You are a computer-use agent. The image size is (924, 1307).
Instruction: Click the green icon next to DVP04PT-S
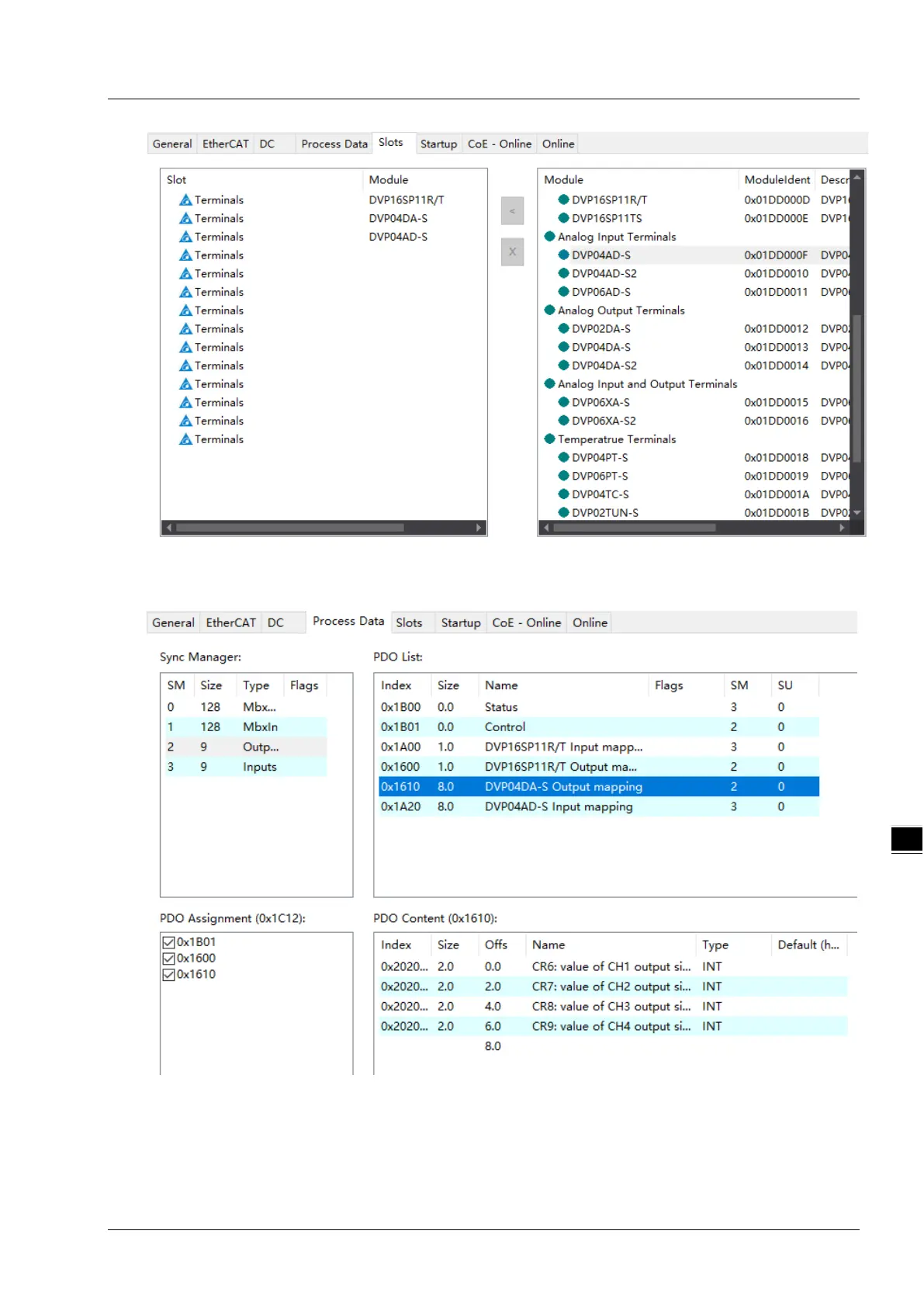(x=564, y=457)
